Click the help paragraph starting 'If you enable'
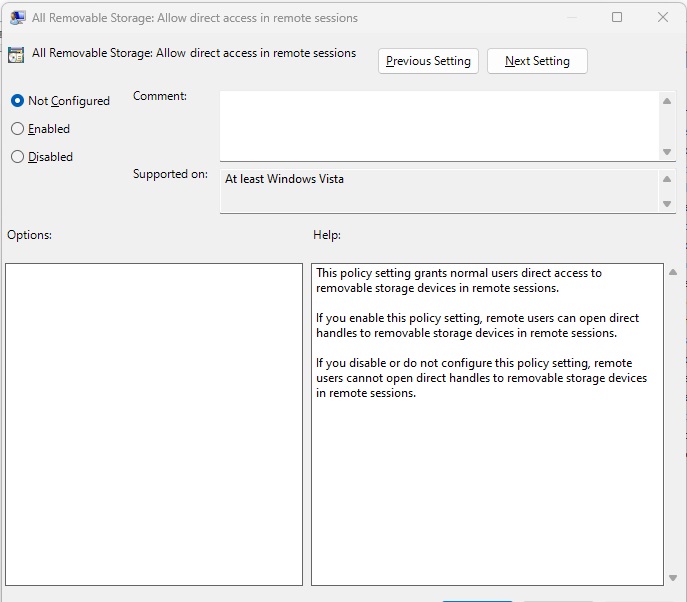The width and height of the screenshot is (687, 602). 478,326
